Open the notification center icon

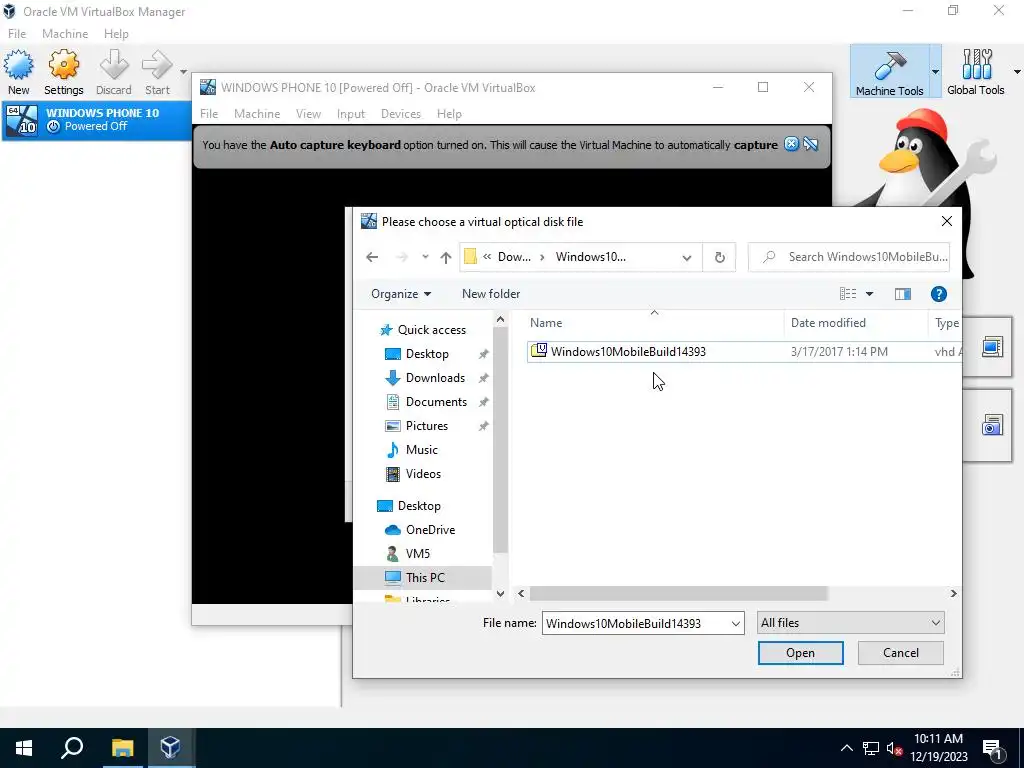pos(993,748)
